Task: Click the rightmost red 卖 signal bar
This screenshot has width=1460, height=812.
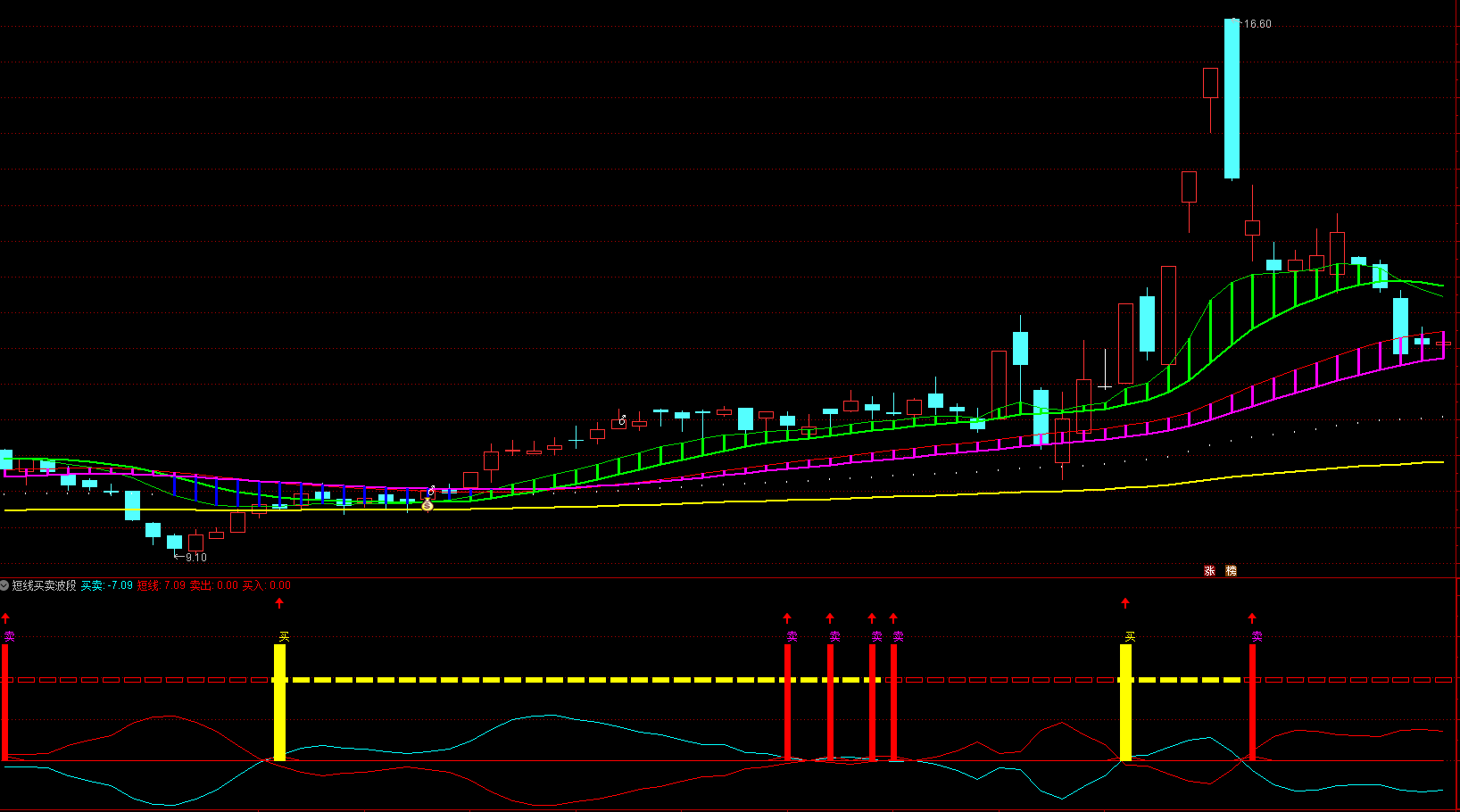Action: click(x=1252, y=702)
